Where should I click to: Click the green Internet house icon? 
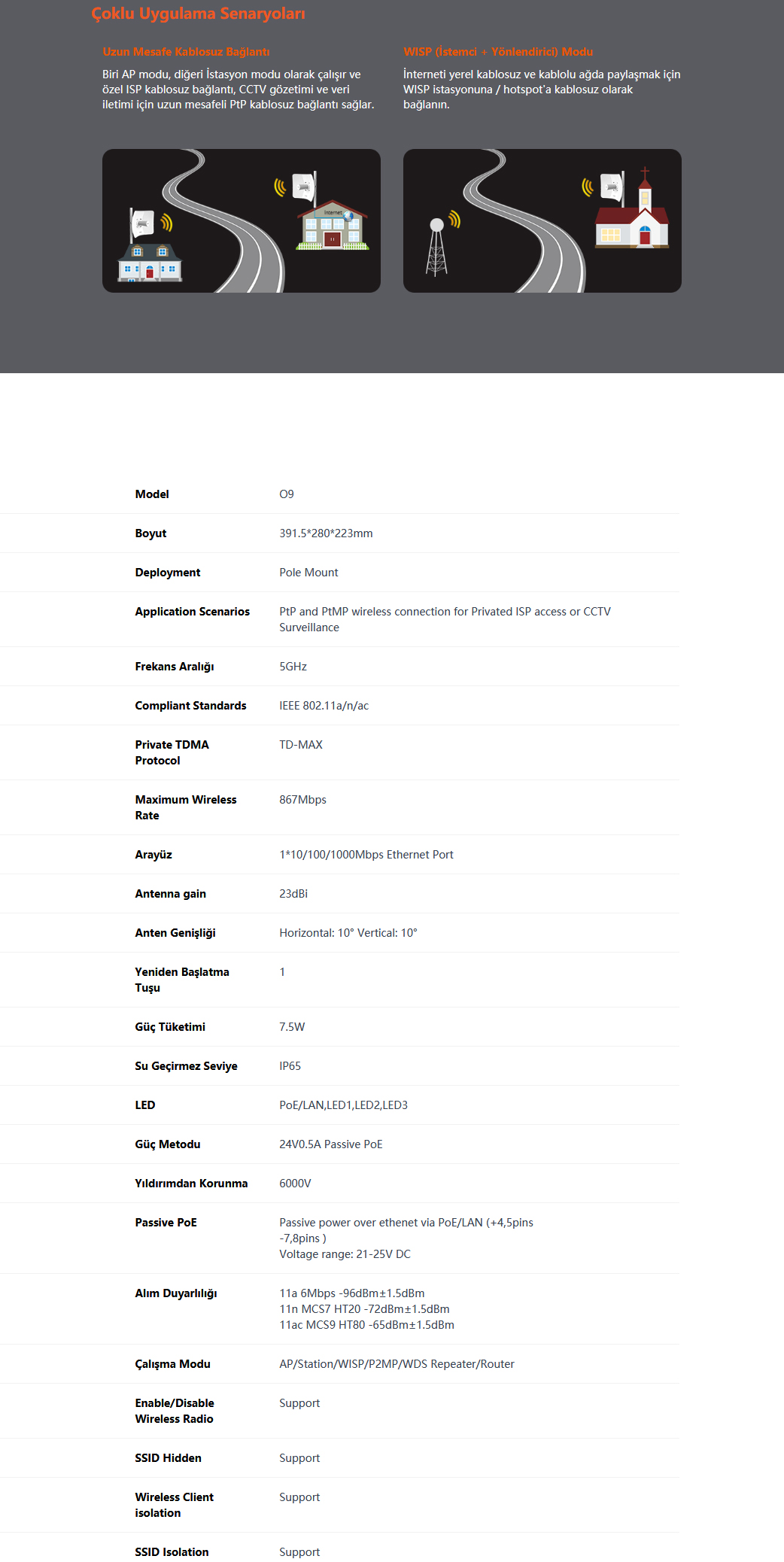pos(333,225)
